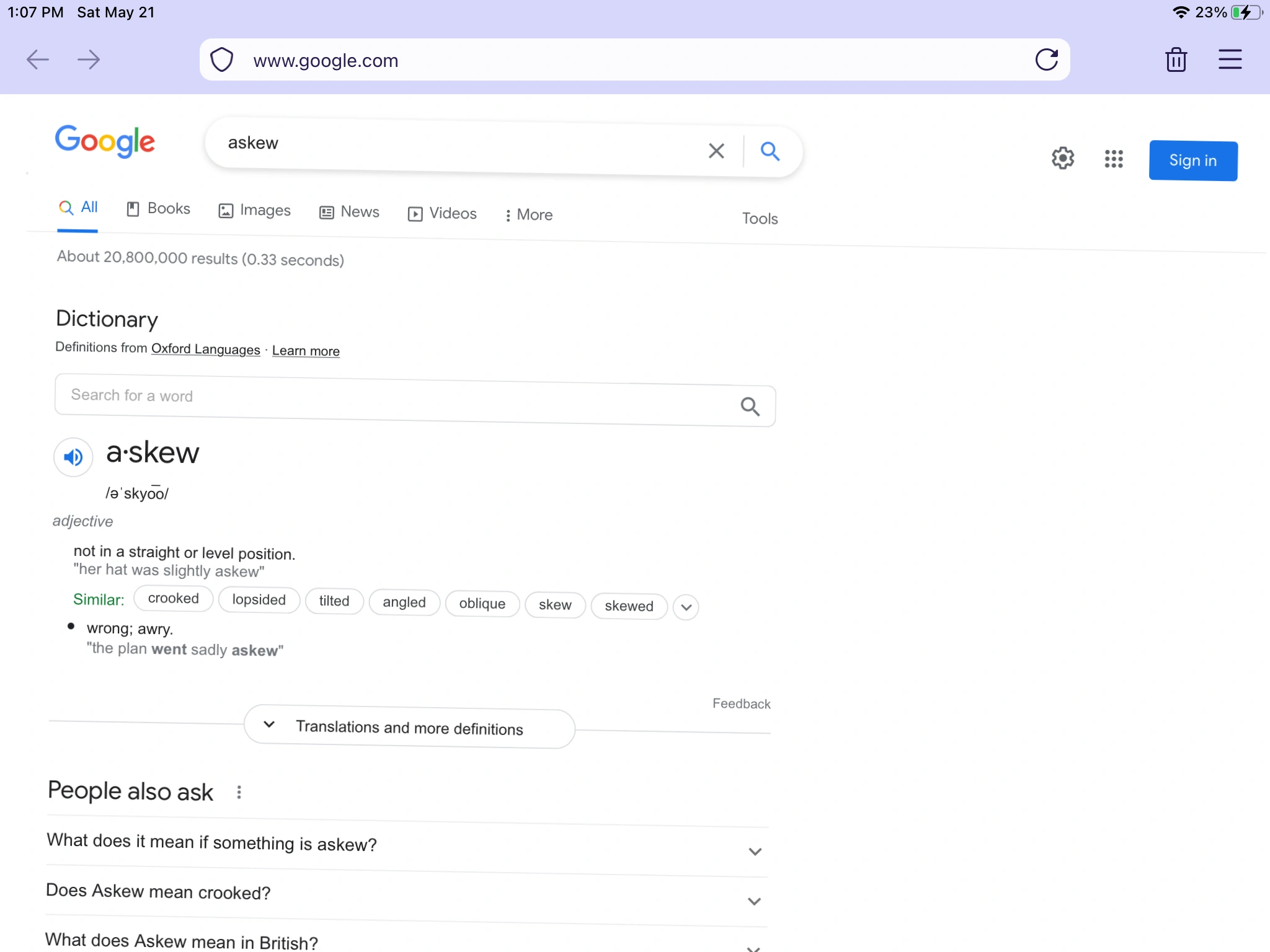Screen dimensions: 1270x952
Task: Click the 'Search for a word' field
Action: pos(372,397)
